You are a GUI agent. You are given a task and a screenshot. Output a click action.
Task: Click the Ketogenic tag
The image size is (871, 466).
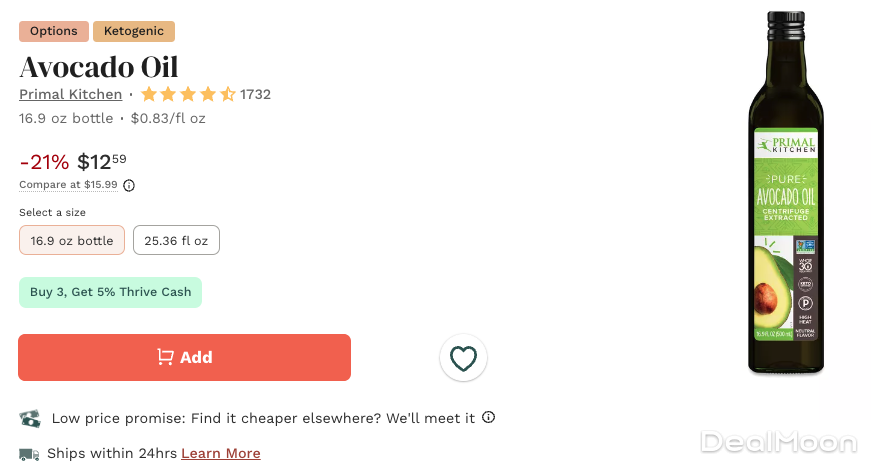[x=134, y=31]
